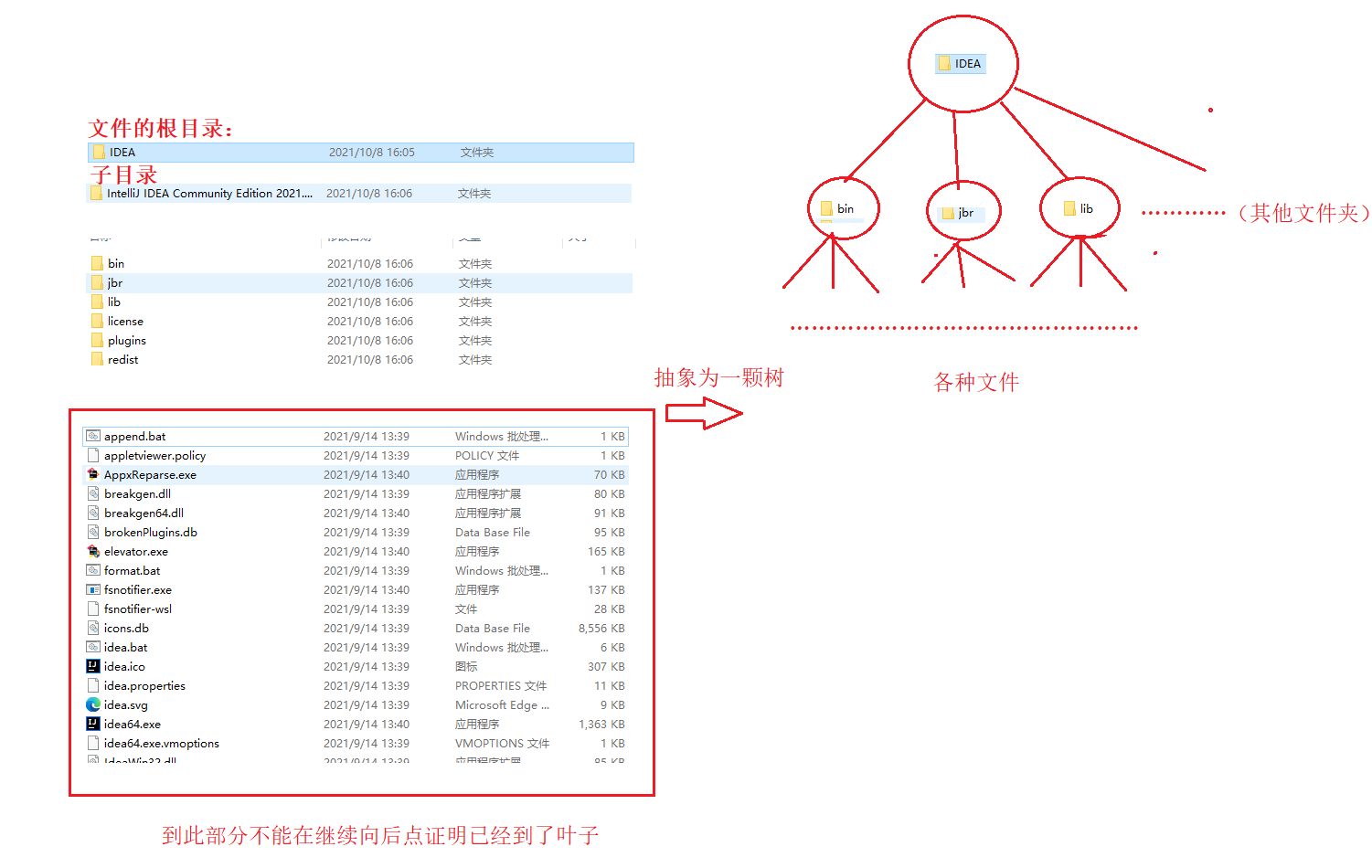1372x868 pixels.
Task: Click the 图标 type cell of idea.ico
Action: [x=466, y=667]
